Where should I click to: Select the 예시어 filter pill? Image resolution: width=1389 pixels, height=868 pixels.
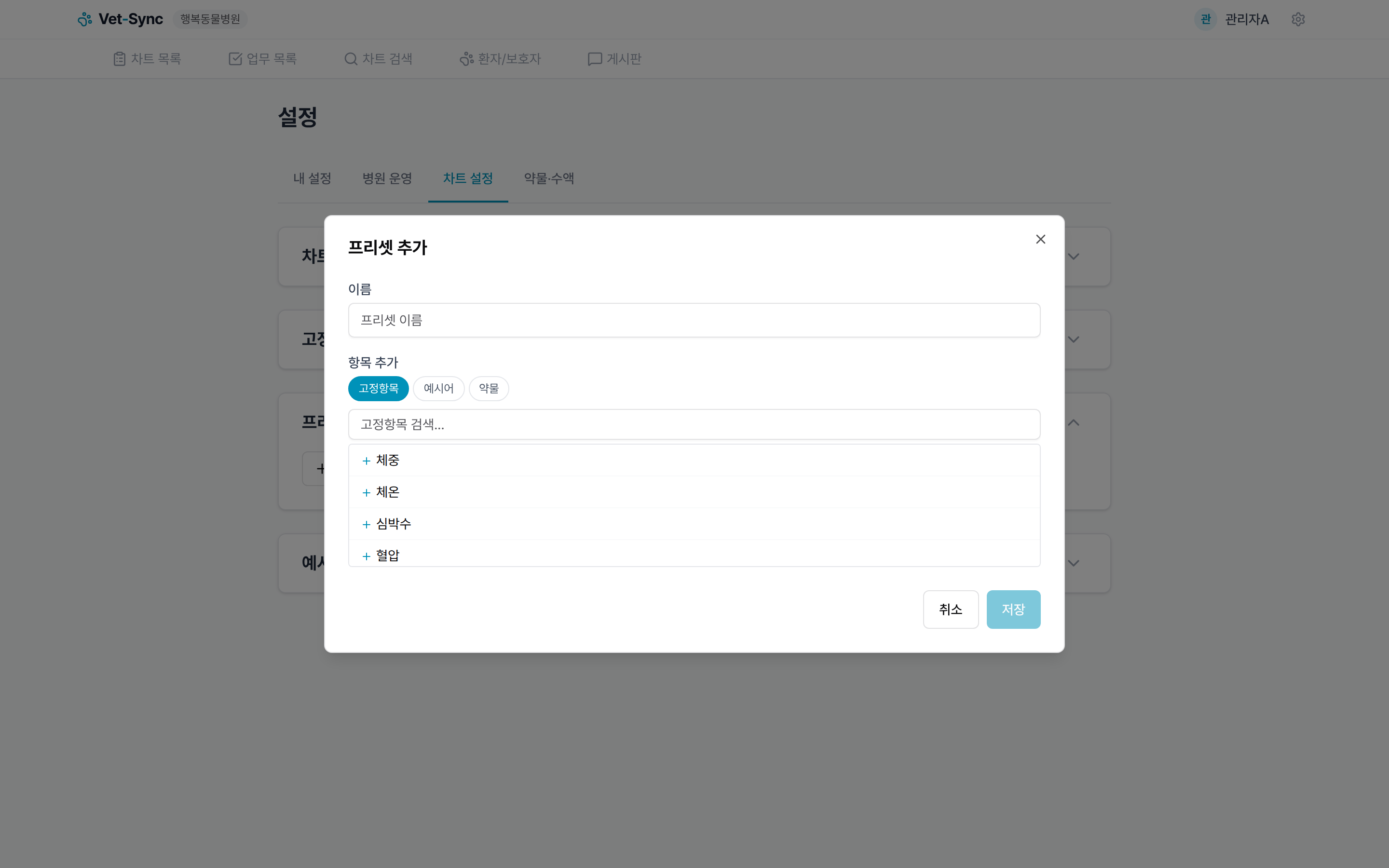pos(438,389)
